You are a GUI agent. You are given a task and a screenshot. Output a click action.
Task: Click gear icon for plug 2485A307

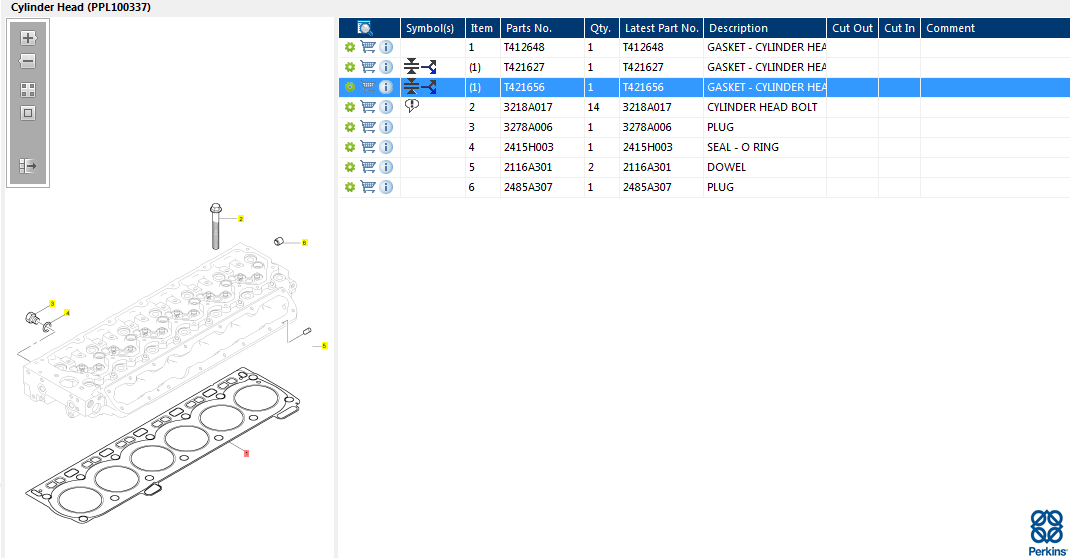tap(349, 187)
